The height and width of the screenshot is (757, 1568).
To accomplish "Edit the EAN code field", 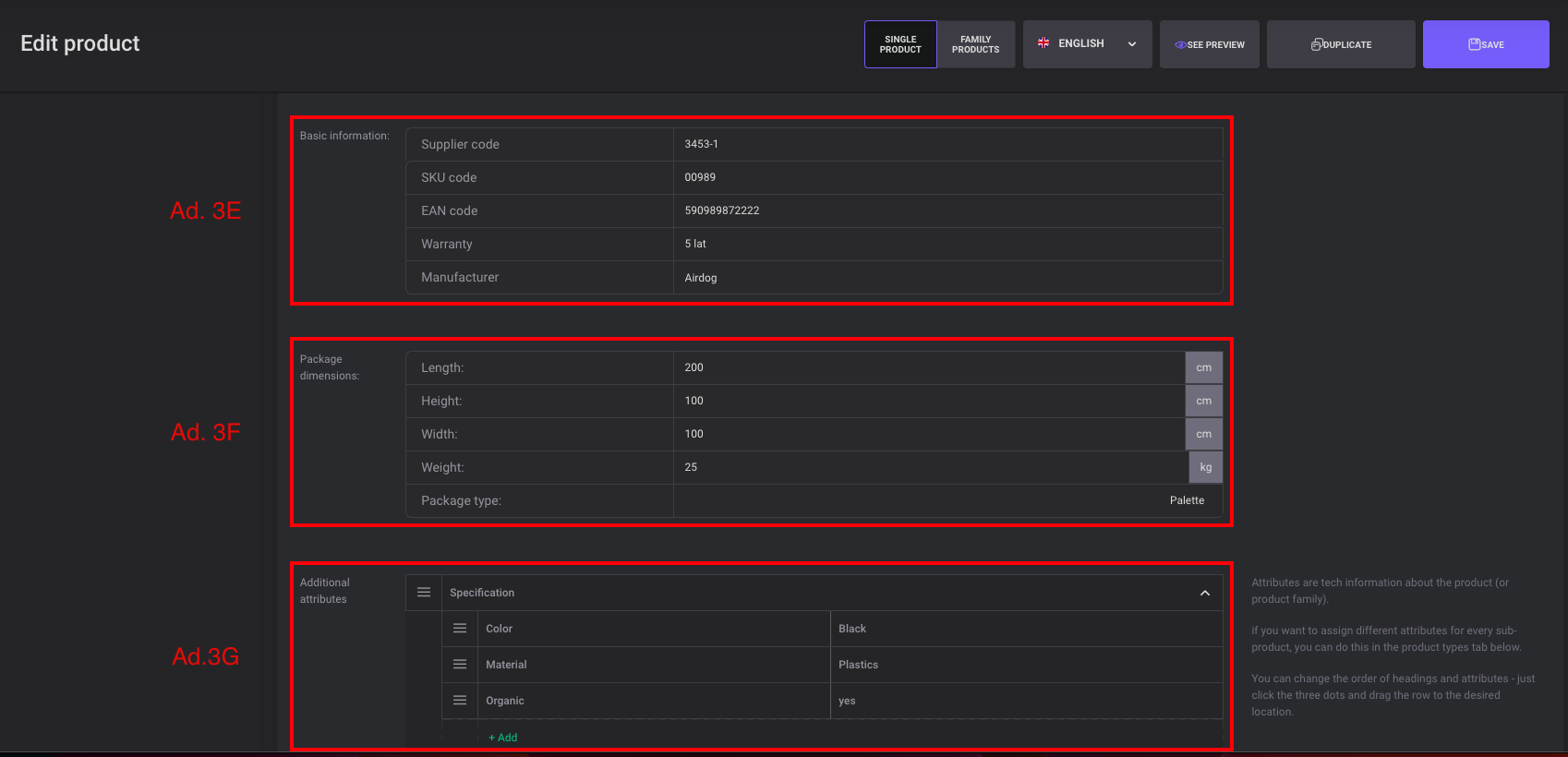I will [x=947, y=210].
